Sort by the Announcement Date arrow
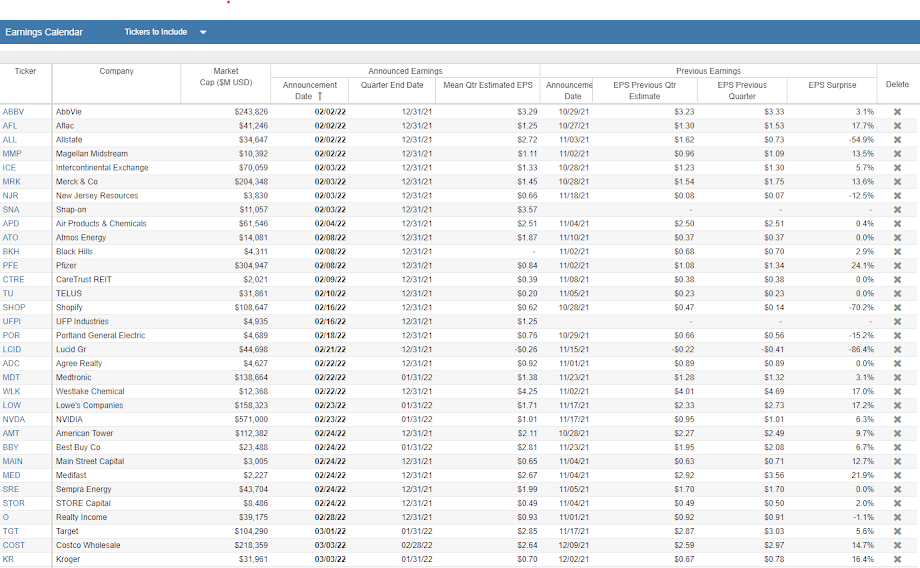920x568 pixels. [x=320, y=96]
